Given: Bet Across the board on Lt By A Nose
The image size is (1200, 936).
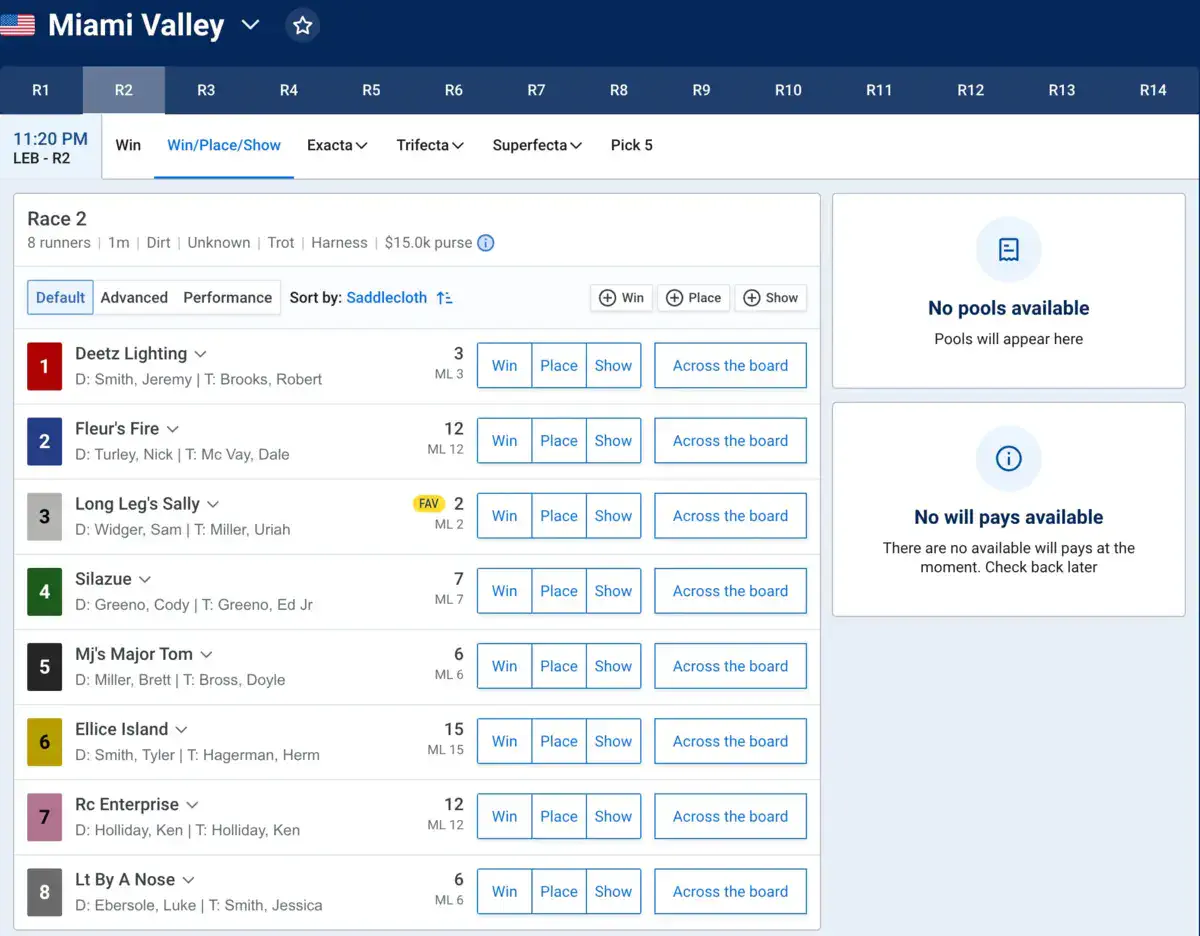Looking at the screenshot, I should coord(730,892).
